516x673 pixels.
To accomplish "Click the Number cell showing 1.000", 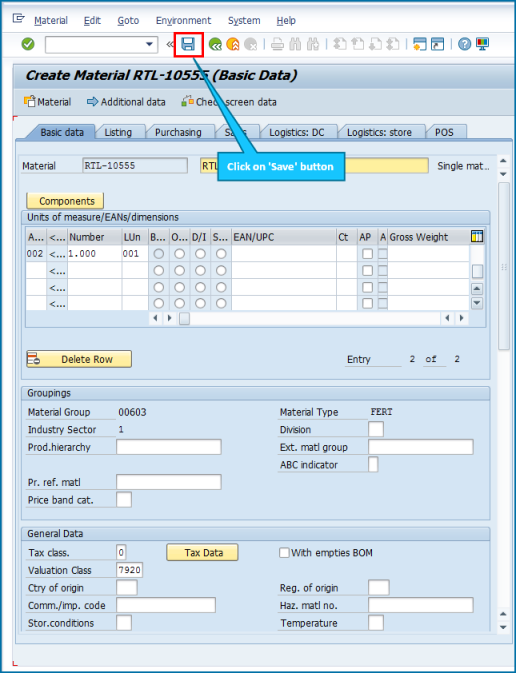I will pyautogui.click(x=94, y=254).
